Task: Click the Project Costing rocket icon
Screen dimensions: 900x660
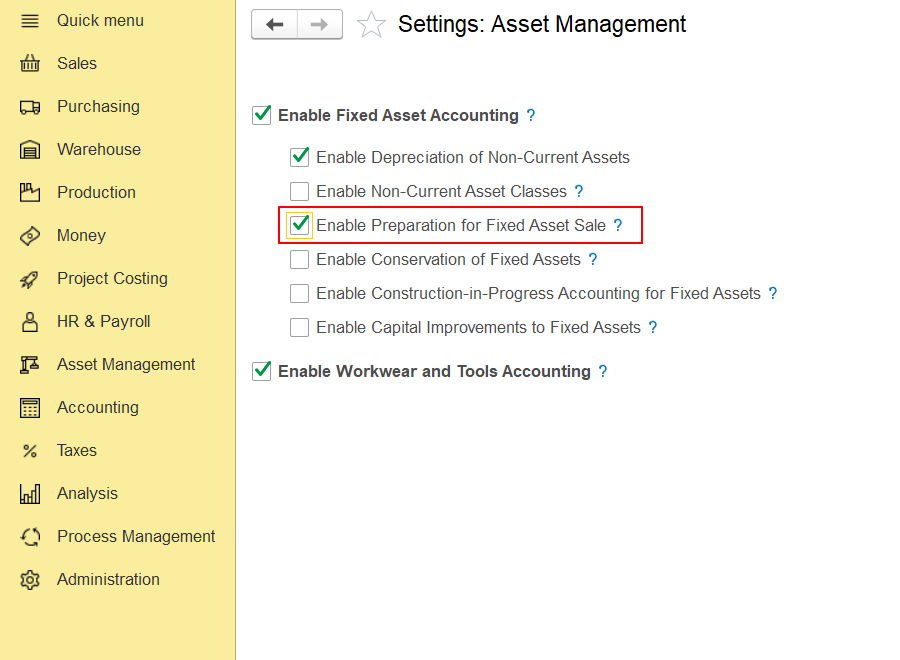Action: pyautogui.click(x=30, y=279)
